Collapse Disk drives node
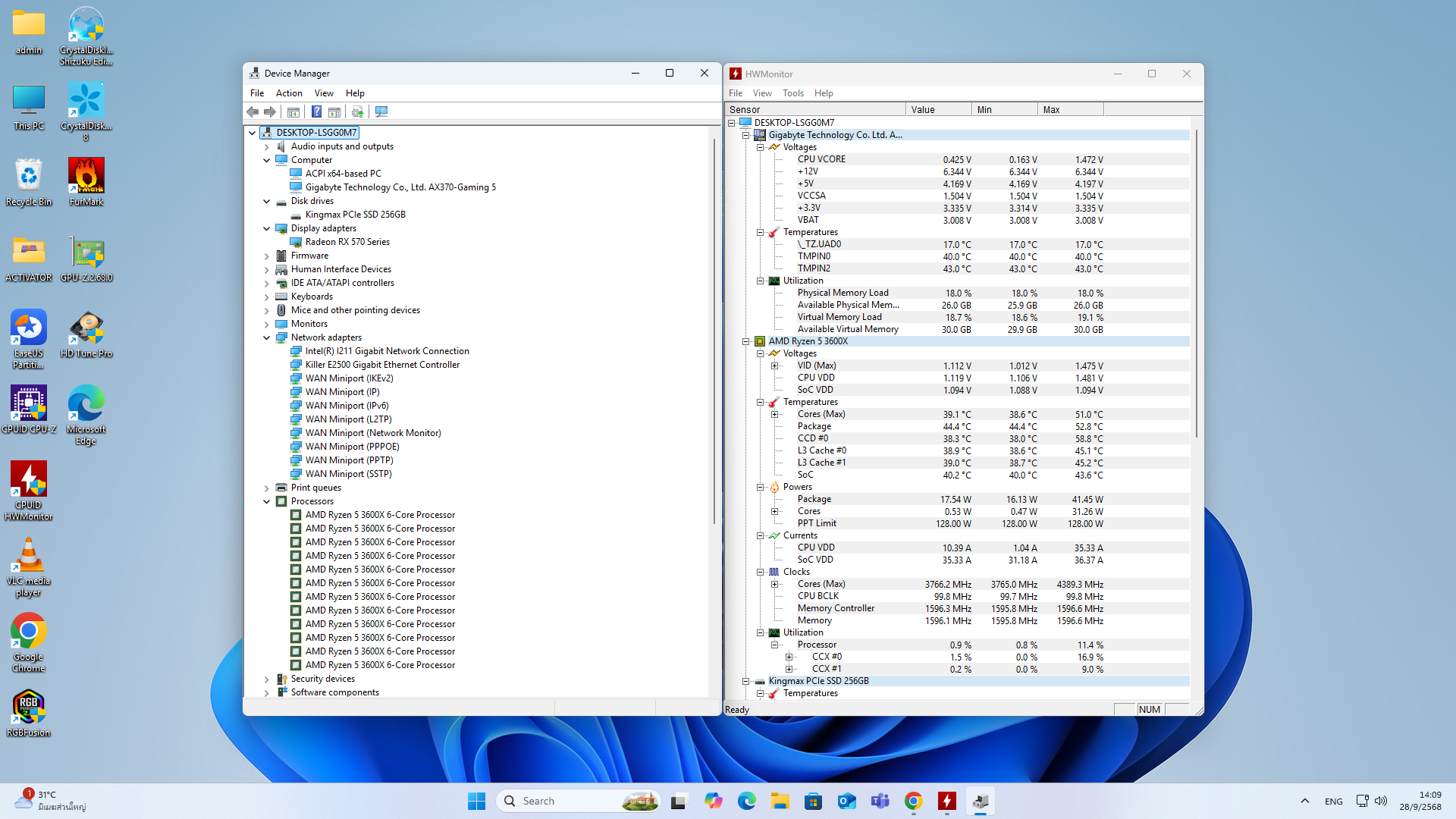Screen dimensions: 1456x819 [267, 201]
